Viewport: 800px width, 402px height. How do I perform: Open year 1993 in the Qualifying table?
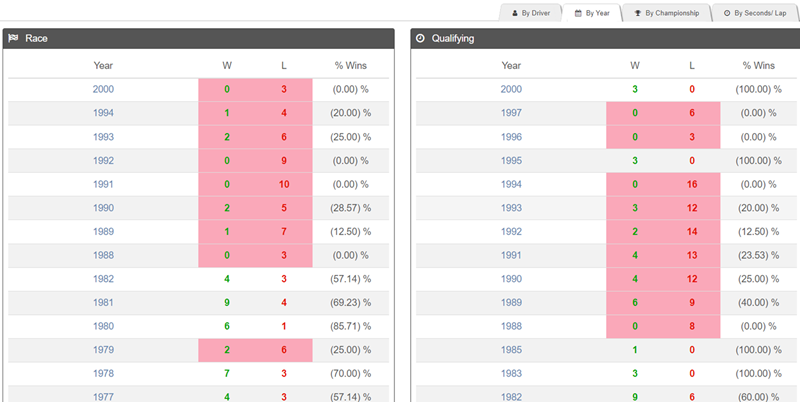tap(511, 208)
